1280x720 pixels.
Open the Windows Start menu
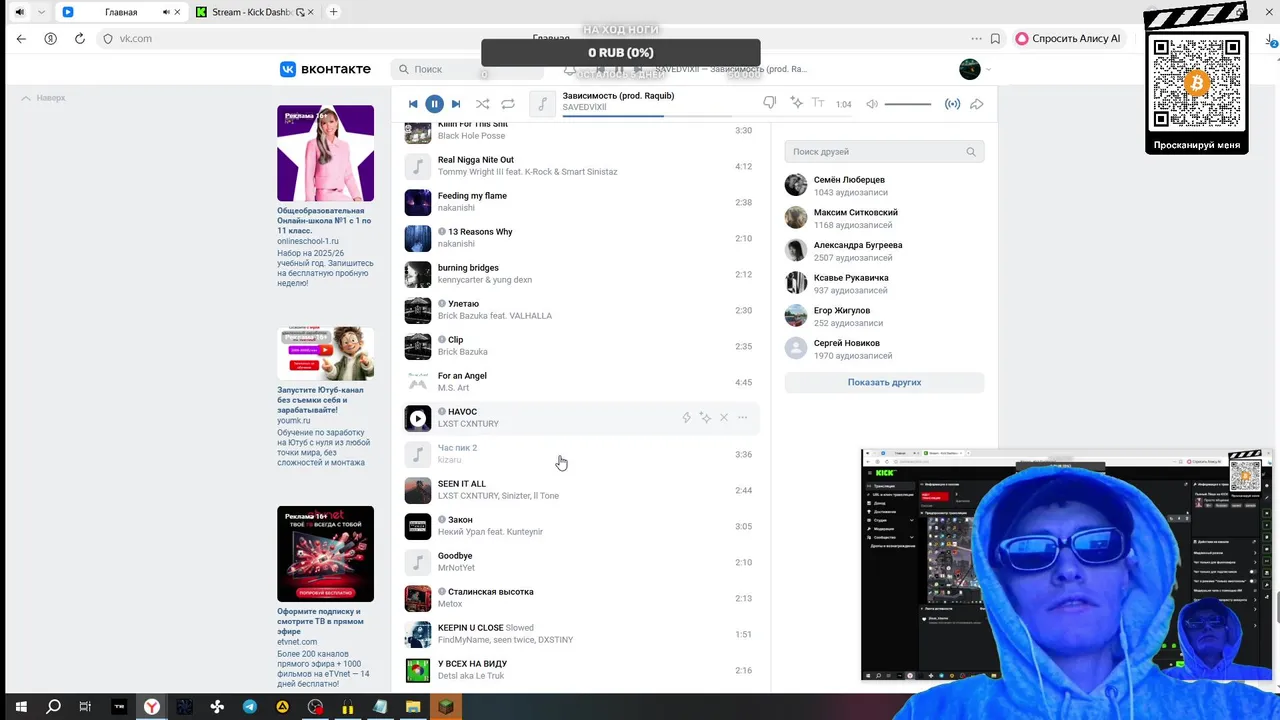click(x=20, y=706)
